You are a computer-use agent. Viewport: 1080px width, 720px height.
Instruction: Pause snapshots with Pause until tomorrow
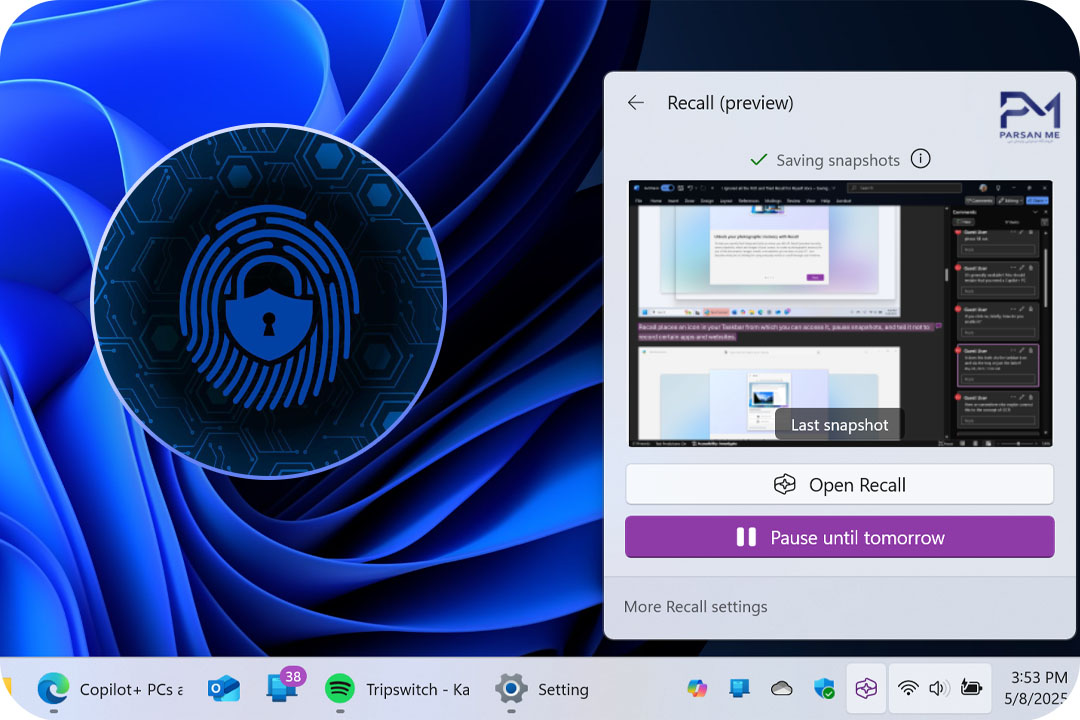coord(840,537)
